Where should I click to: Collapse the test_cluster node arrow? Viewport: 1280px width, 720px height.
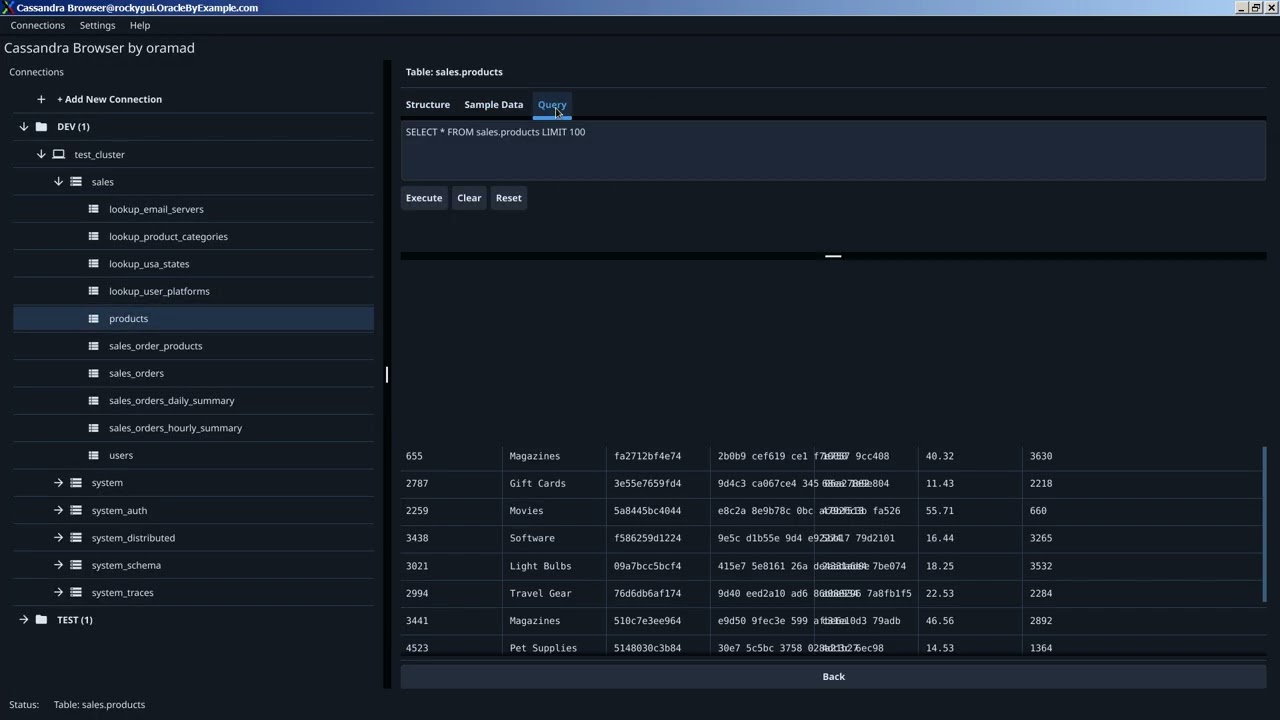pos(41,154)
